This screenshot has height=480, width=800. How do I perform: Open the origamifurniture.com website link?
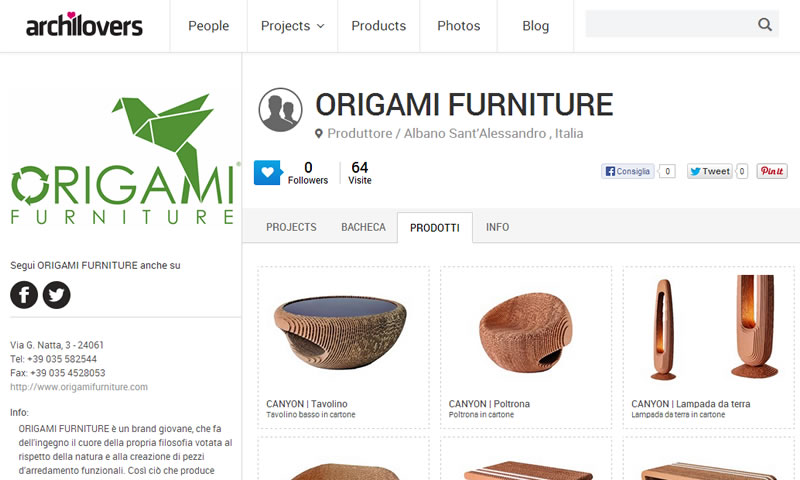coord(79,387)
